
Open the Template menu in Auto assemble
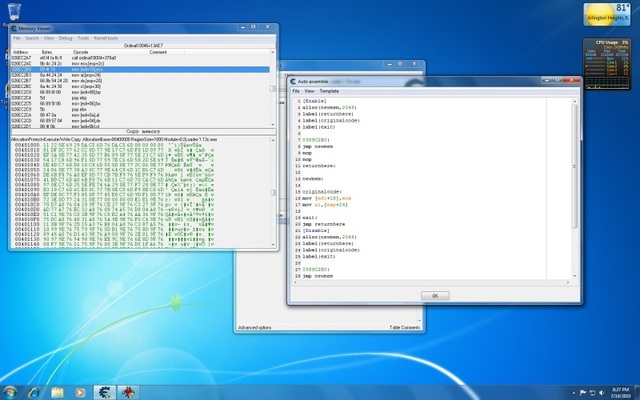pyautogui.click(x=329, y=90)
